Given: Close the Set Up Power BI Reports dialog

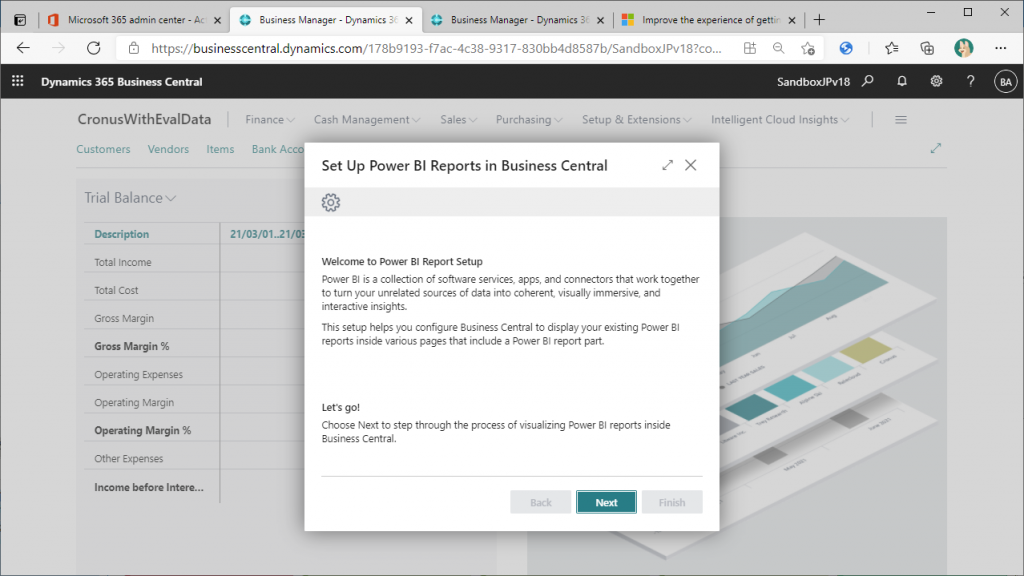Looking at the screenshot, I should 690,165.
